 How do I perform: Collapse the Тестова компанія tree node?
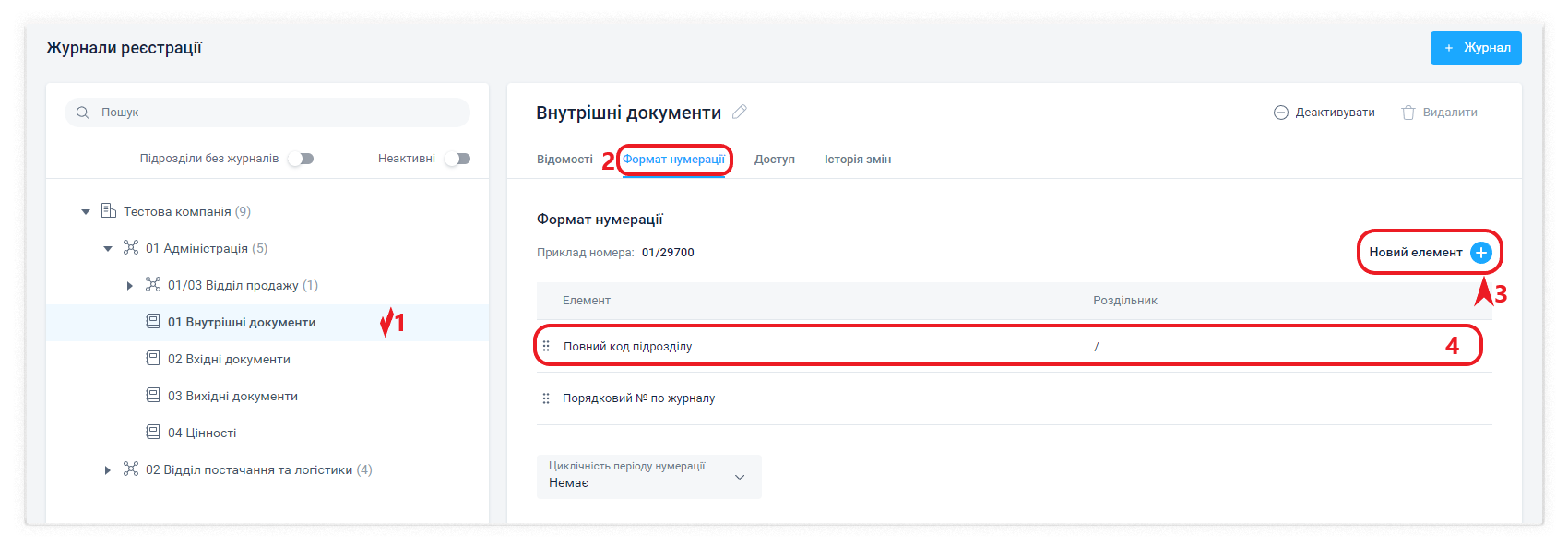(x=86, y=212)
